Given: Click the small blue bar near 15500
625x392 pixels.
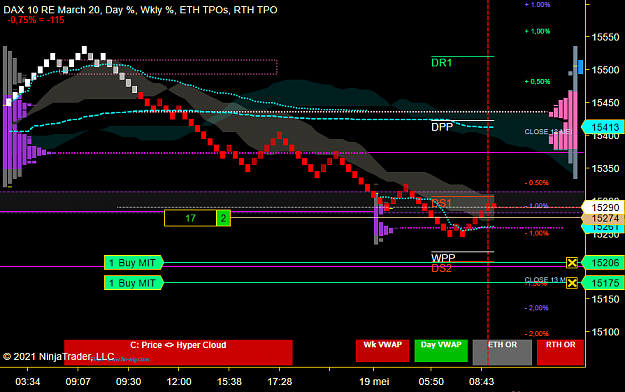Looking at the screenshot, I should tap(581, 67).
